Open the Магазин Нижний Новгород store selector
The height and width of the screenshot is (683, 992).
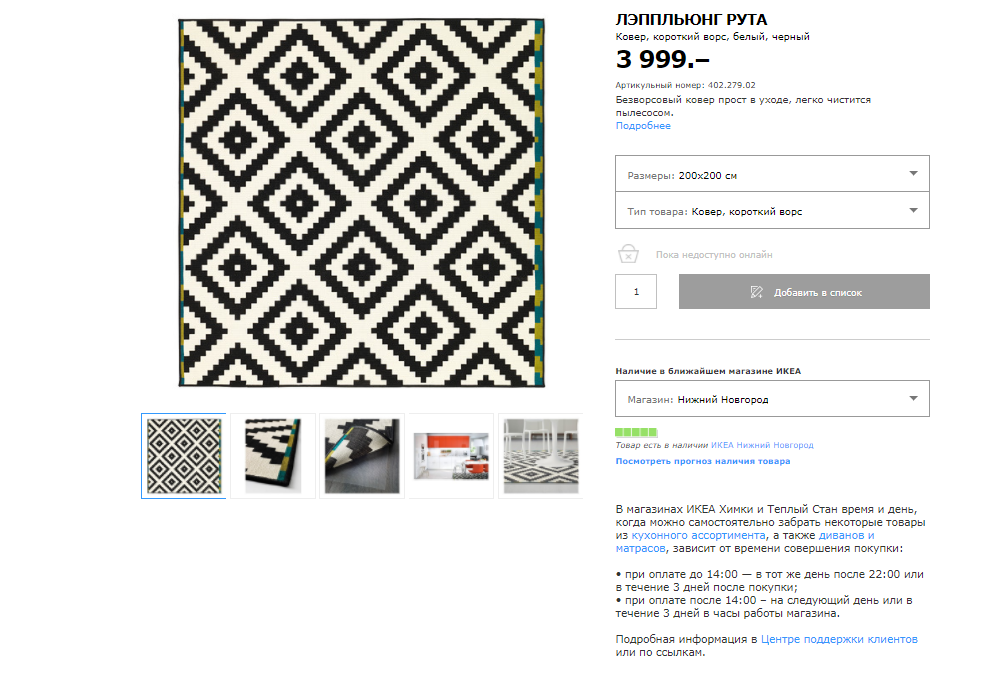772,398
